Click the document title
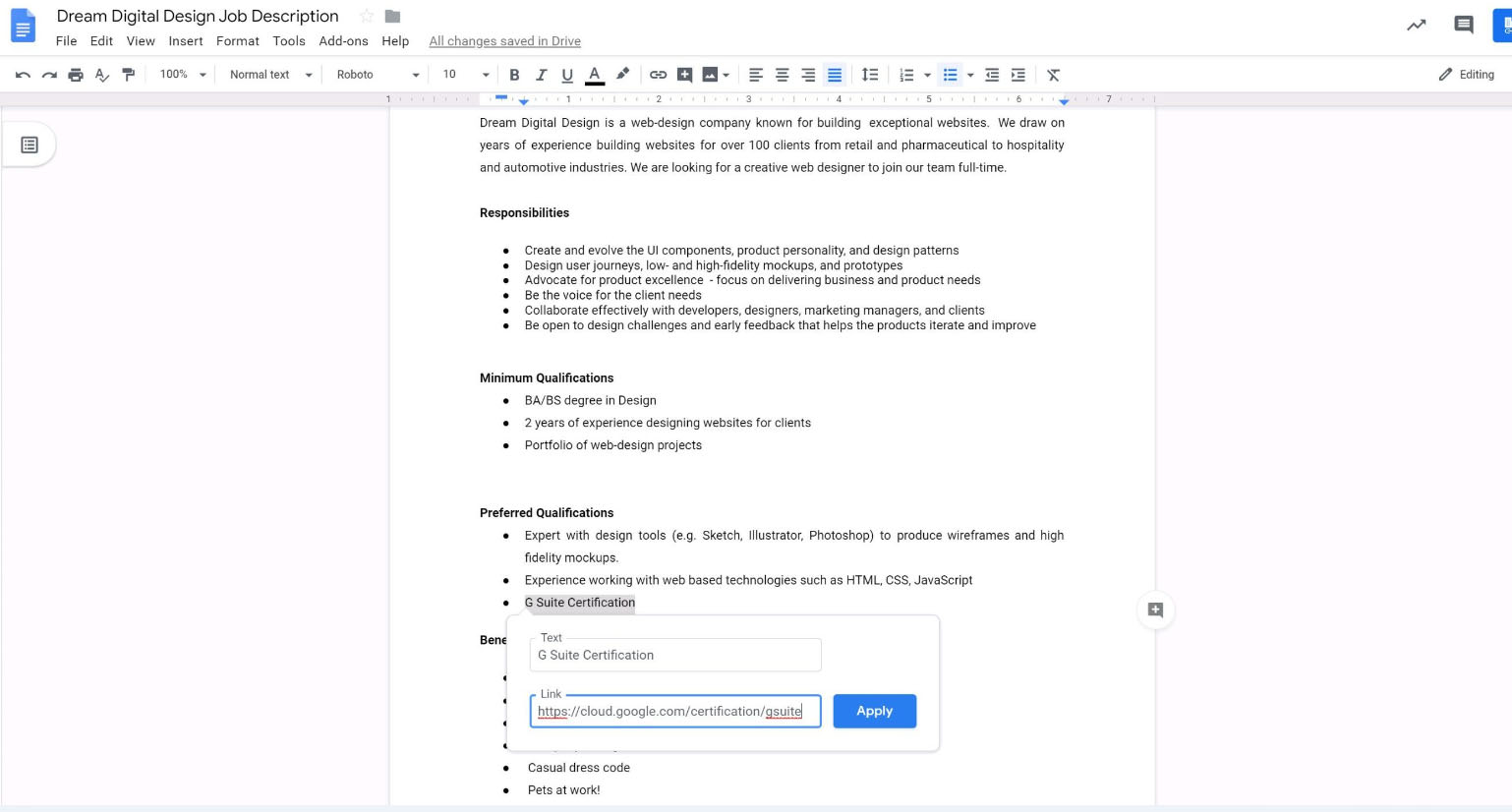The height and width of the screenshot is (812, 1512). [198, 16]
